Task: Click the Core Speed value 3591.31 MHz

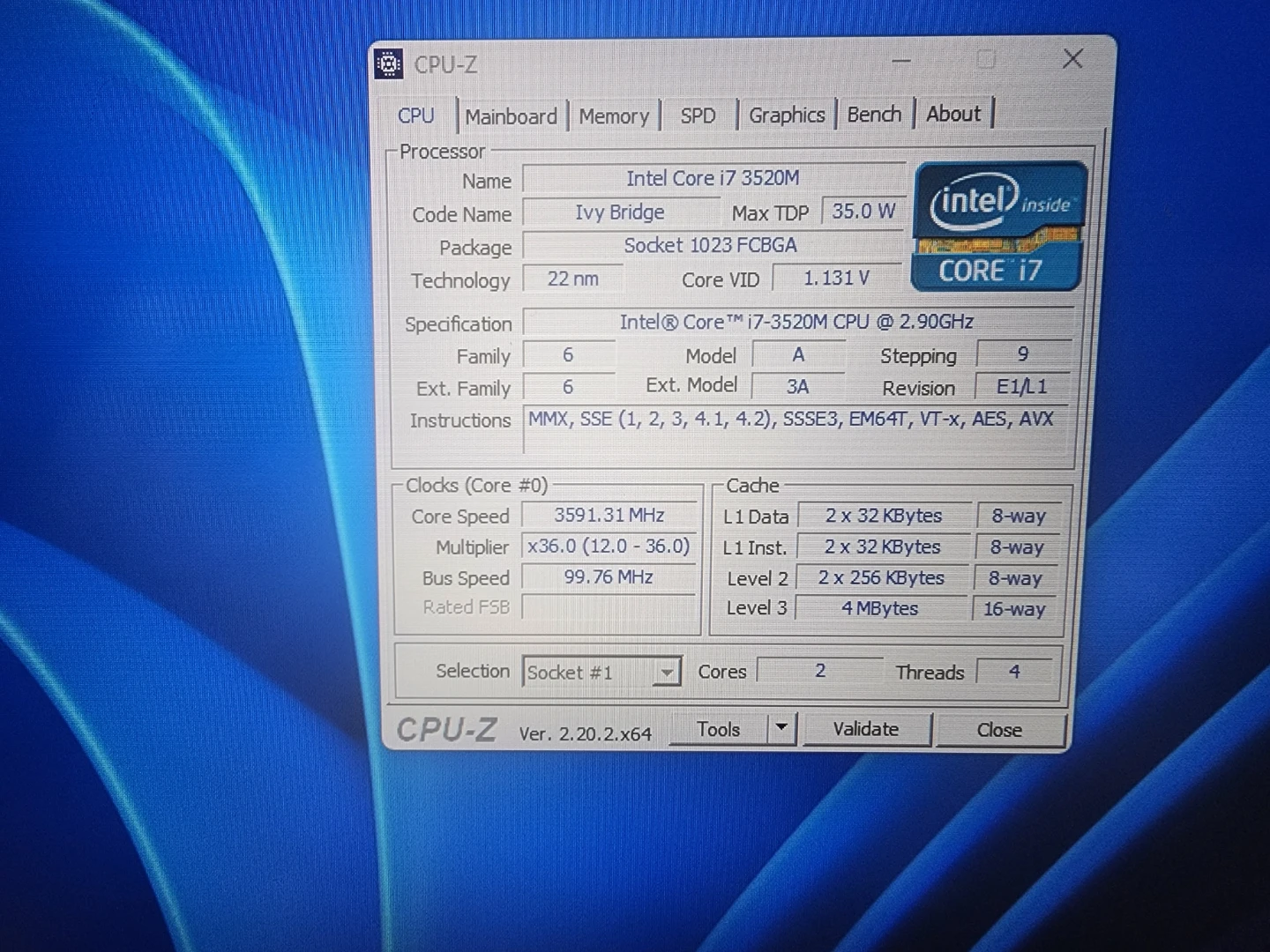Action: (609, 515)
